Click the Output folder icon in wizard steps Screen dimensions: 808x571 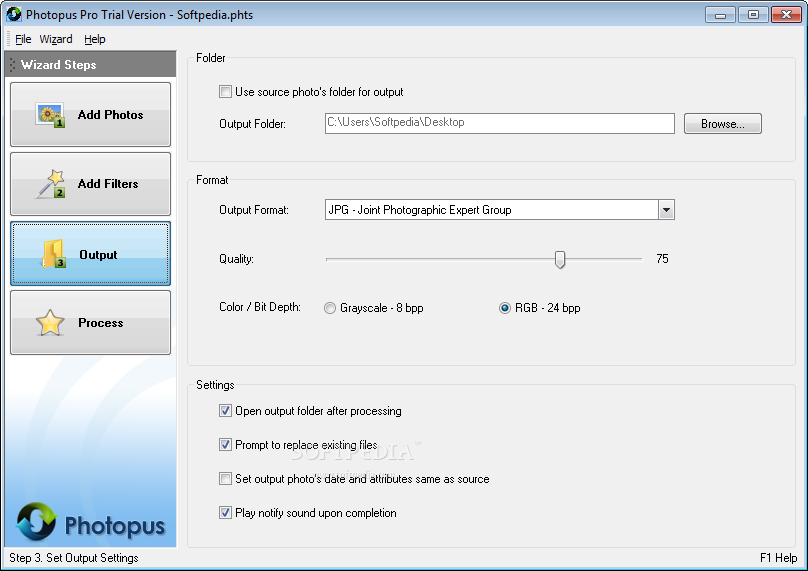(x=53, y=254)
